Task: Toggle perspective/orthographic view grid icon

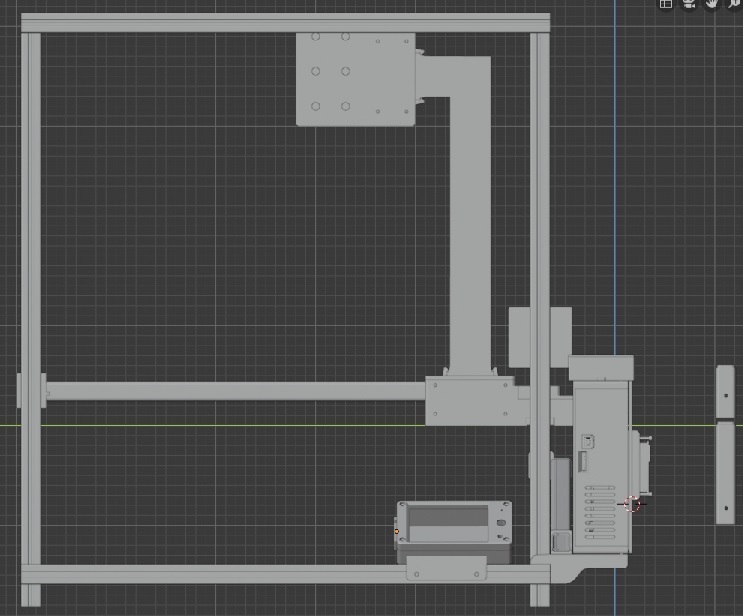Action: (666, 4)
